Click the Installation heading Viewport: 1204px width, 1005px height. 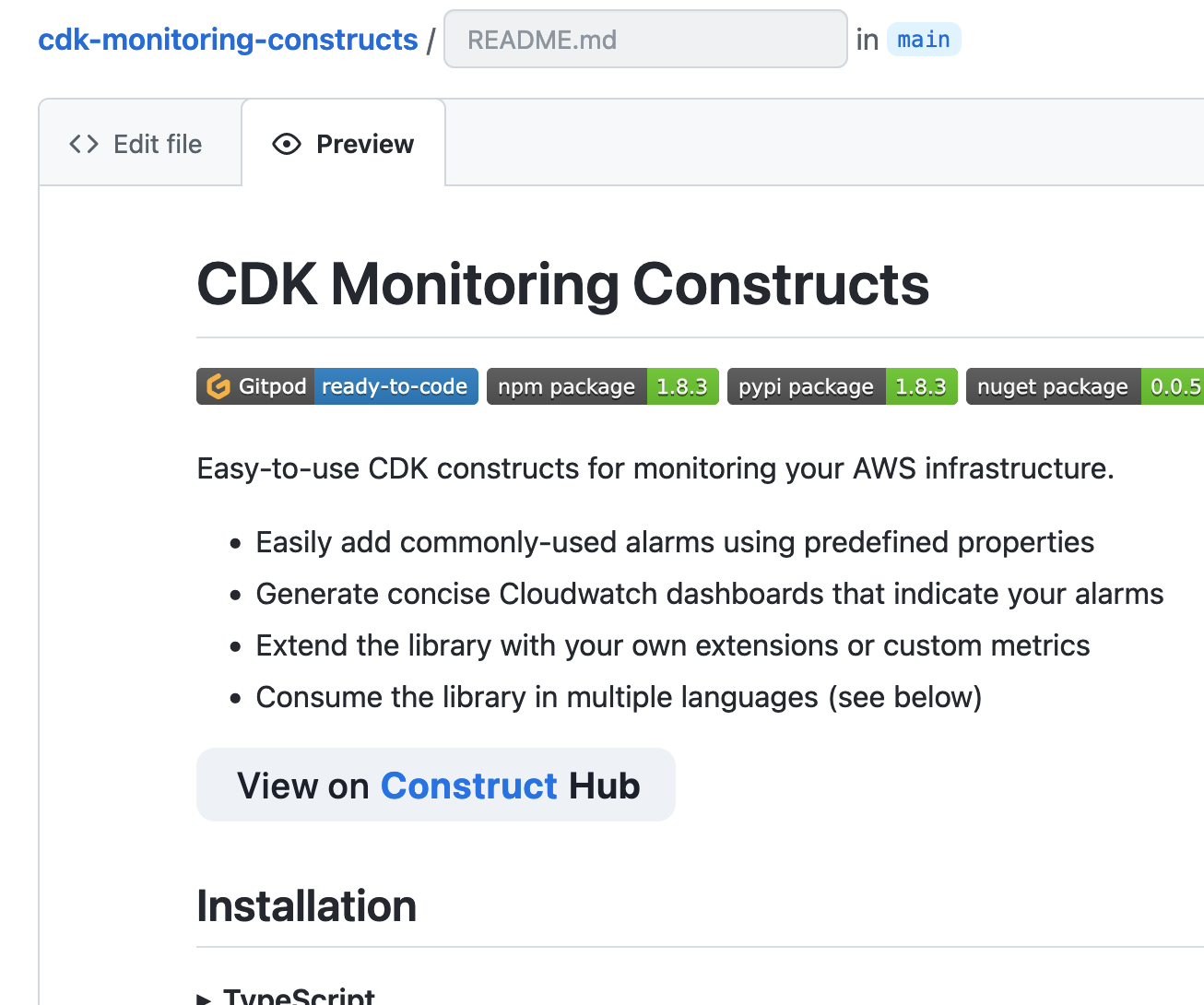307,905
